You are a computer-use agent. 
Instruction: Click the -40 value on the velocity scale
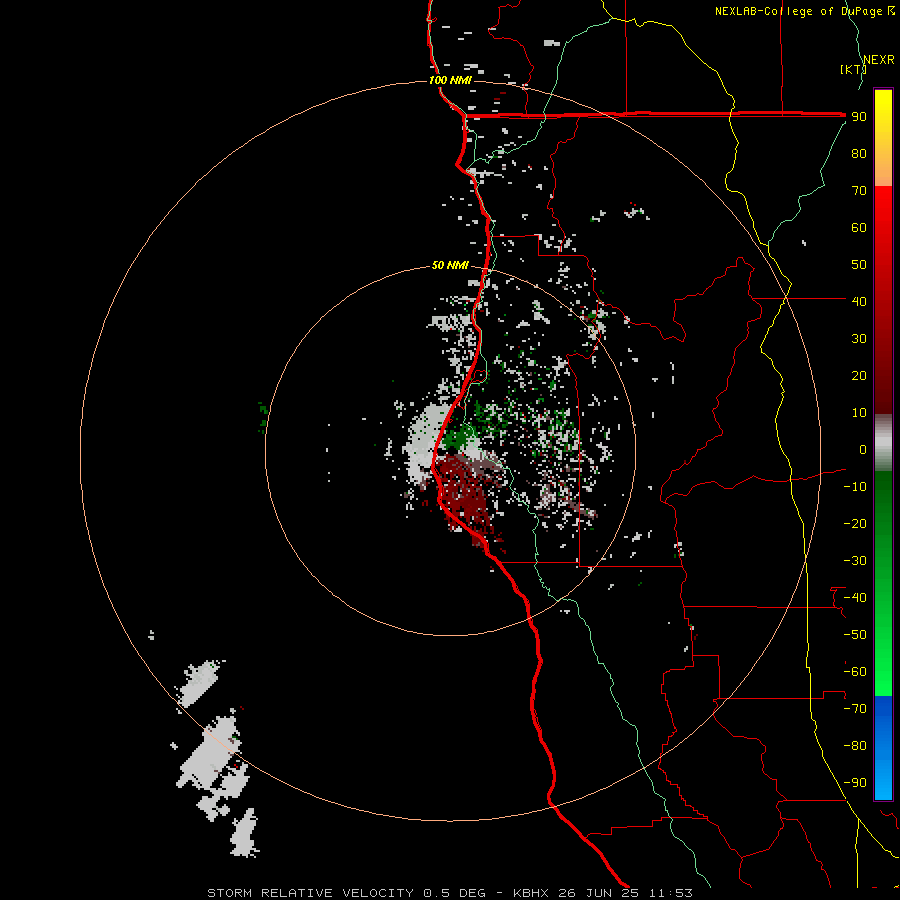tap(855, 598)
